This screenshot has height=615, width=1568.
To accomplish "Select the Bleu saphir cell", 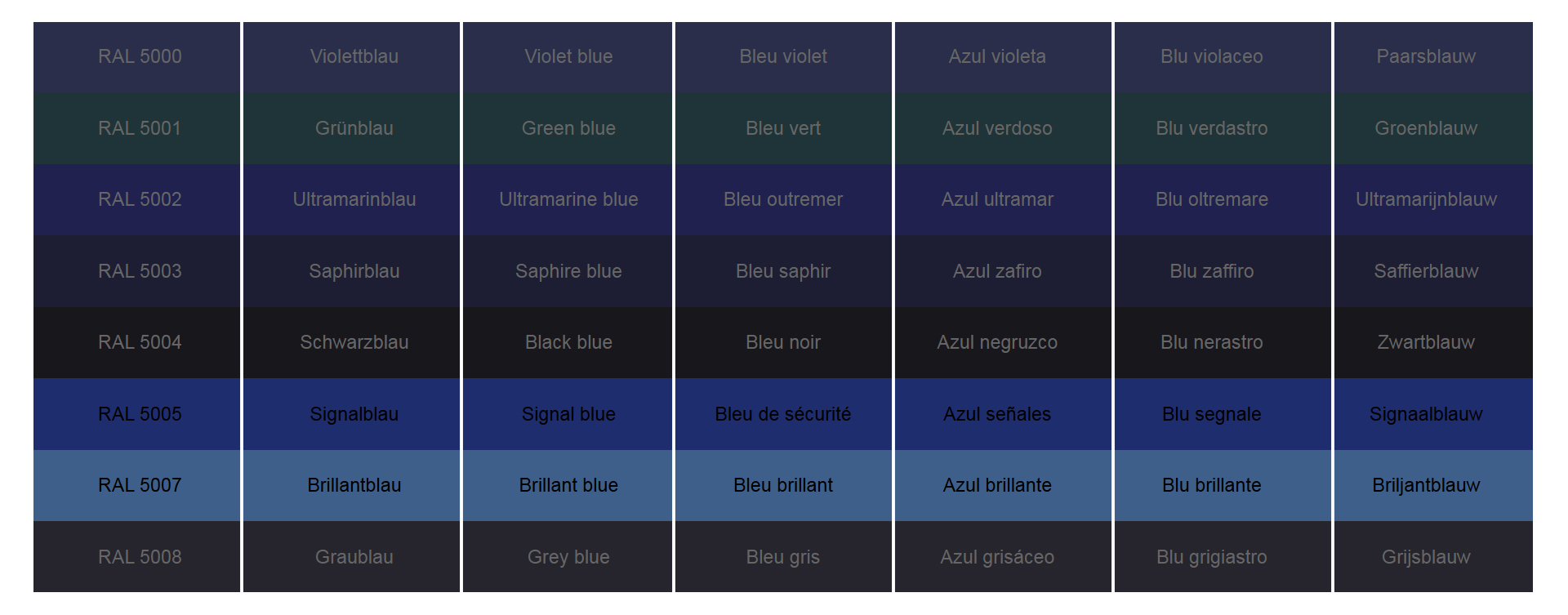I will click(x=782, y=272).
